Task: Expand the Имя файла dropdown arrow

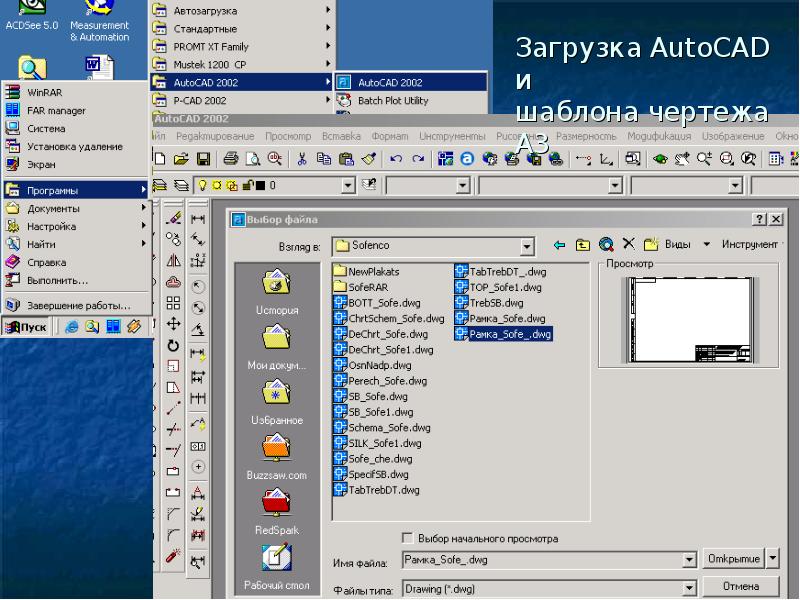Action: pos(688,560)
